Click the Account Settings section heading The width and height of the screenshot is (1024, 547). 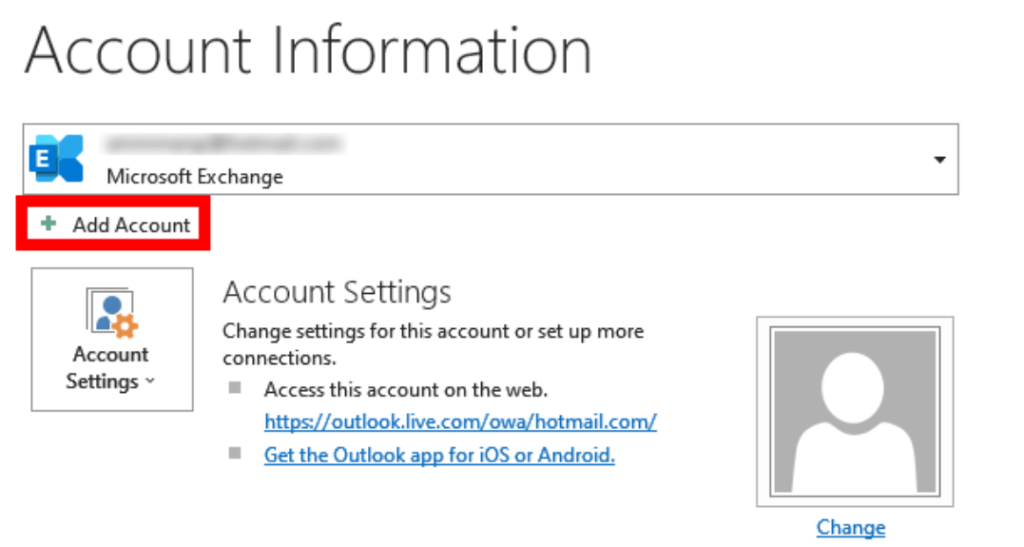tap(336, 292)
